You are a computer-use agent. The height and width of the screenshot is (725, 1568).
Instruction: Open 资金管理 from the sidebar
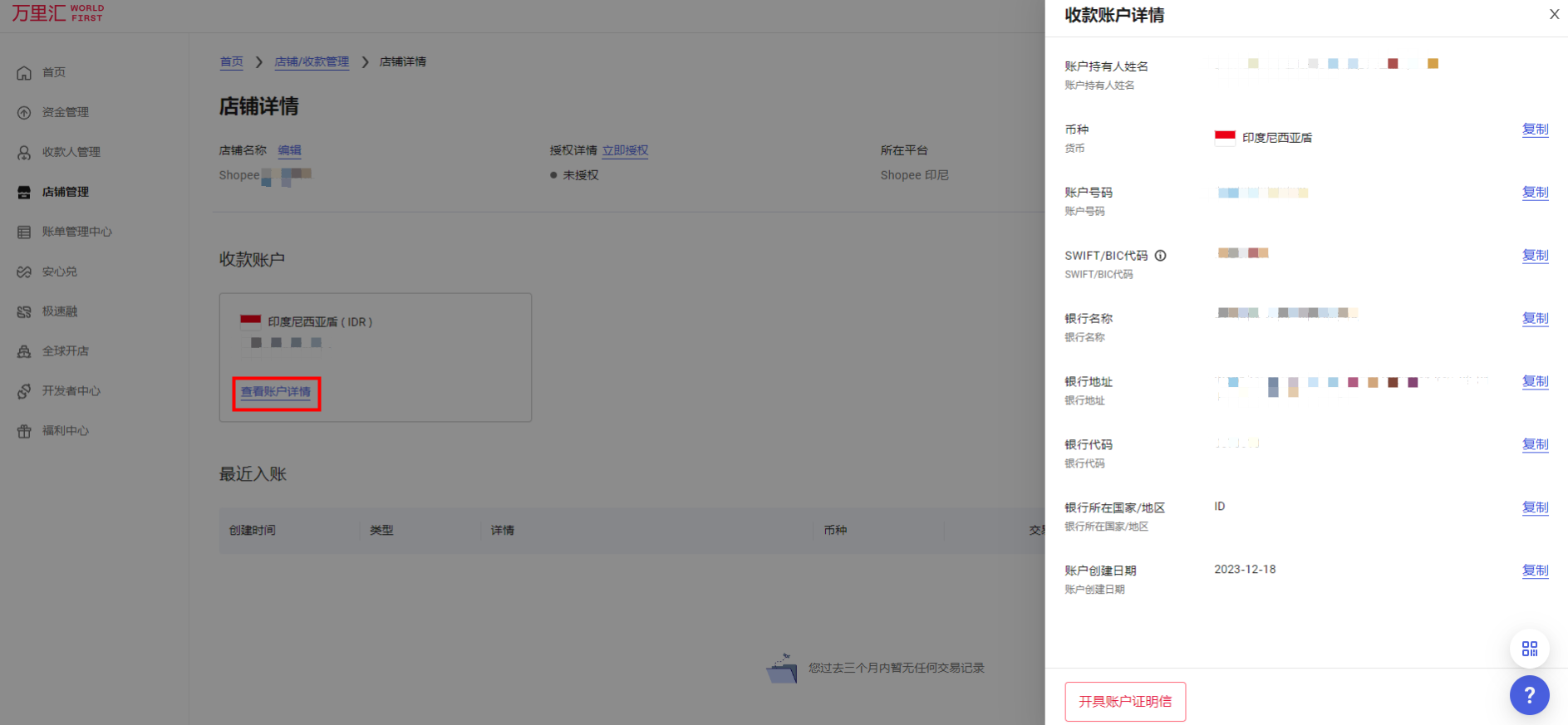point(65,112)
